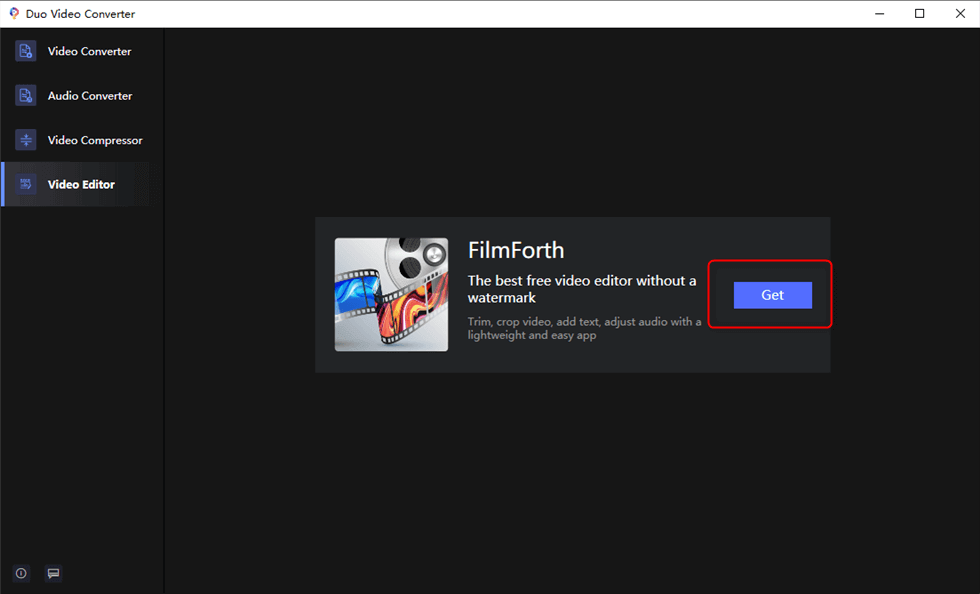980x594 pixels.
Task: Click the Duo Video Converter logo
Action: [14, 13]
